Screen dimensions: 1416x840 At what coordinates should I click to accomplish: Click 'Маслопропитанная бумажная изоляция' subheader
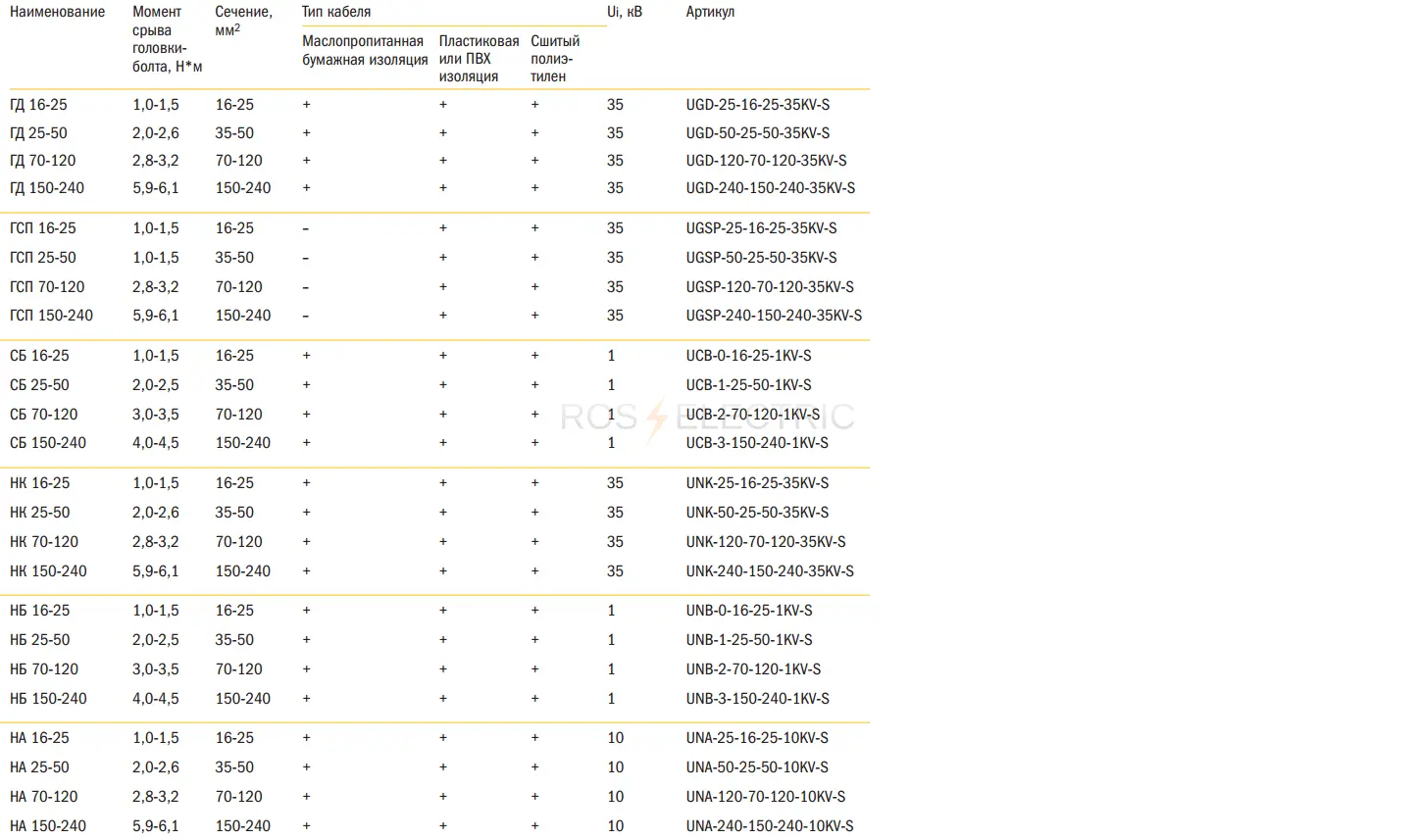(365, 50)
